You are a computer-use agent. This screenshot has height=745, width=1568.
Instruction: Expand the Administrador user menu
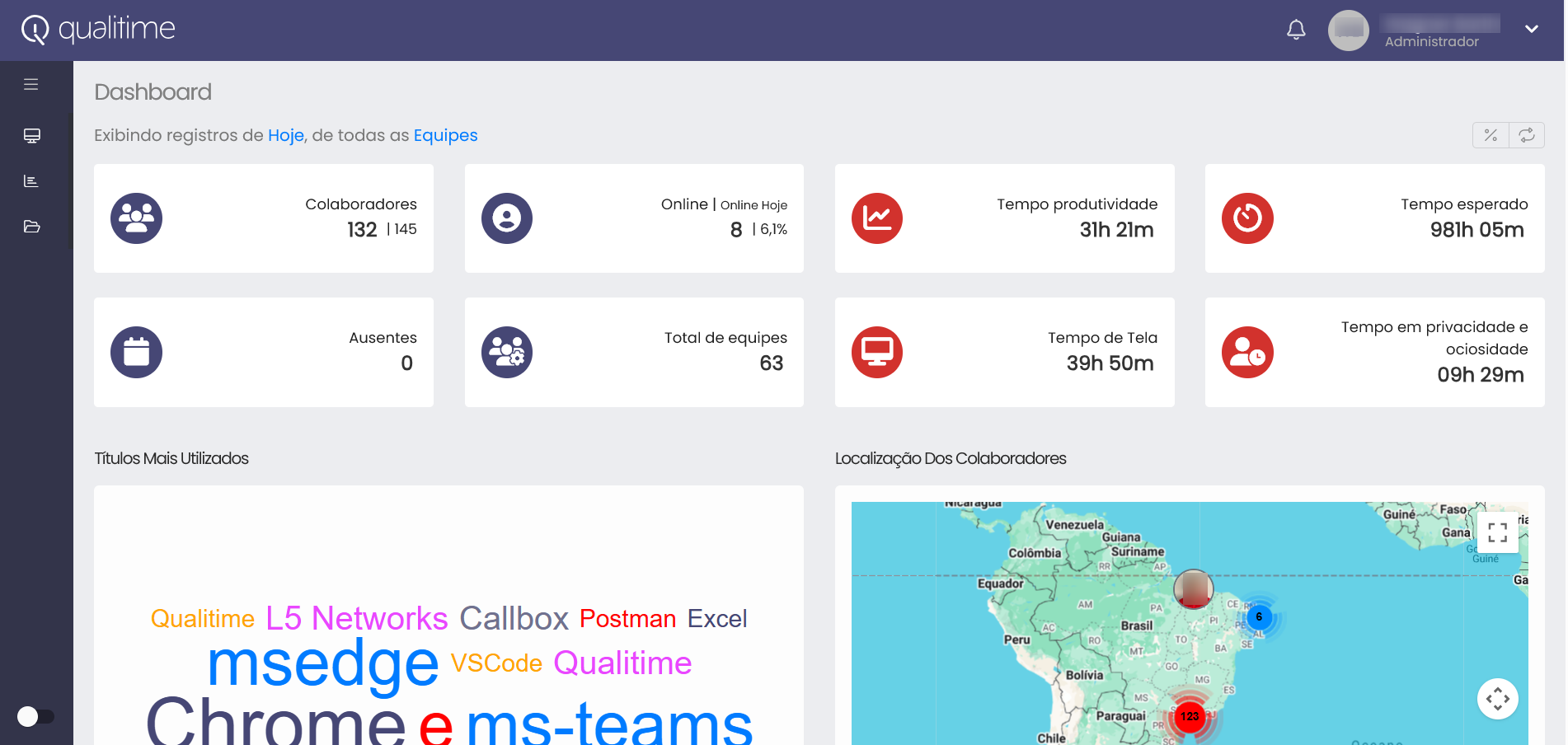point(1531,30)
